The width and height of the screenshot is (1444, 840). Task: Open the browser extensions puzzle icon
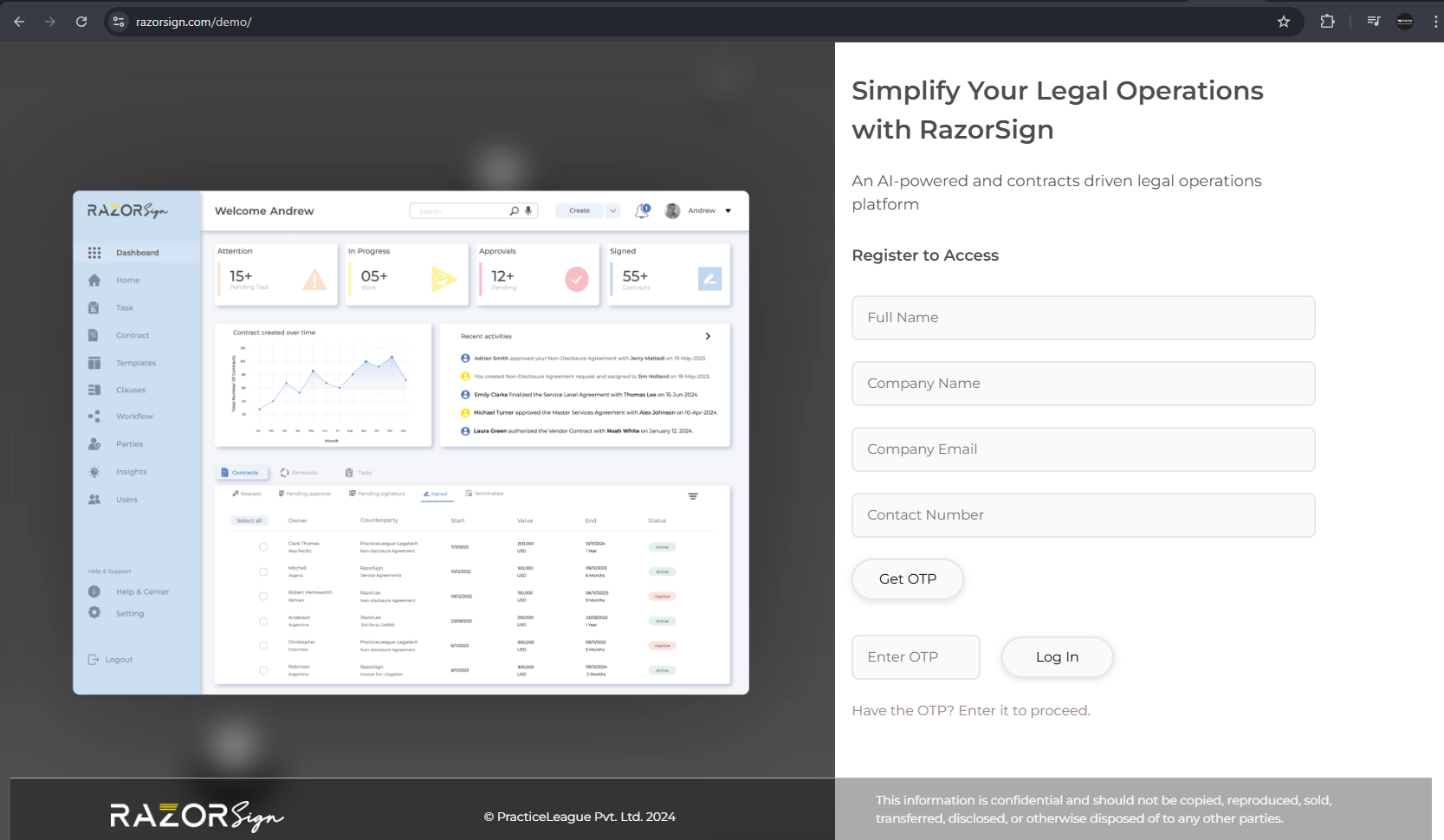[1327, 22]
